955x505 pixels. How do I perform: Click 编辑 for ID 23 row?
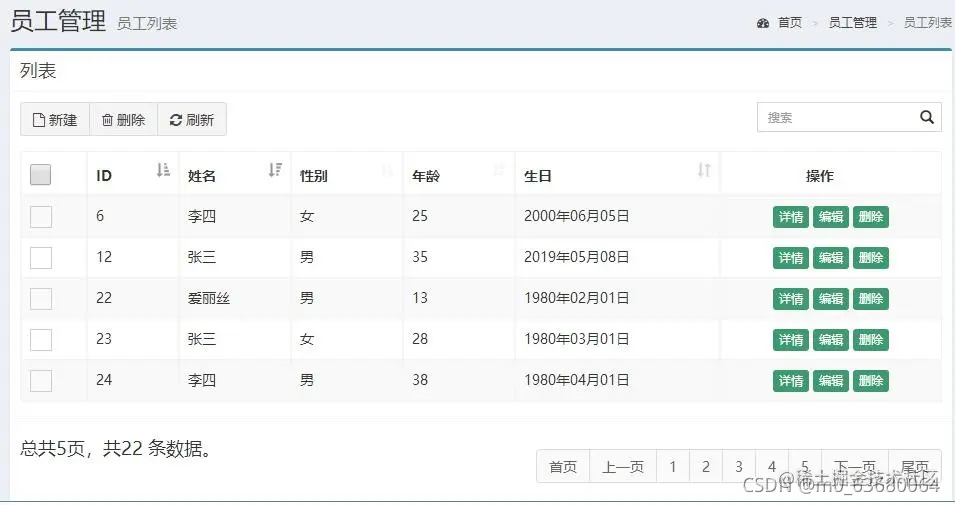(831, 340)
